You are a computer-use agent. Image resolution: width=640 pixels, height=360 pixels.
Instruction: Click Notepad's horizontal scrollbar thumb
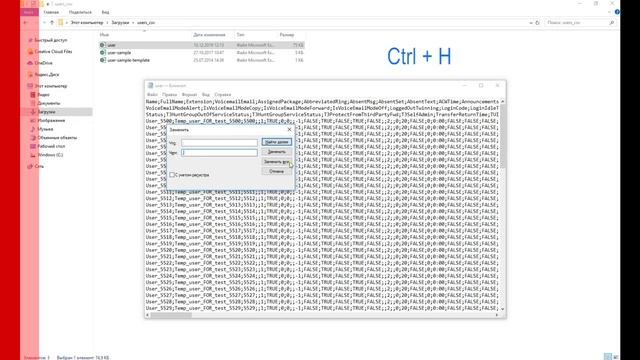pyautogui.click(x=171, y=315)
